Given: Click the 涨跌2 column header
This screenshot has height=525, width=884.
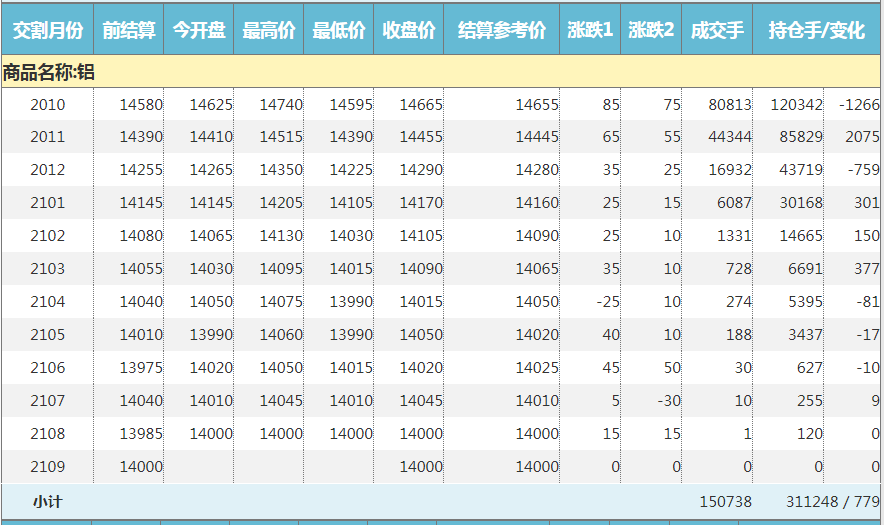Looking at the screenshot, I should 651,30.
